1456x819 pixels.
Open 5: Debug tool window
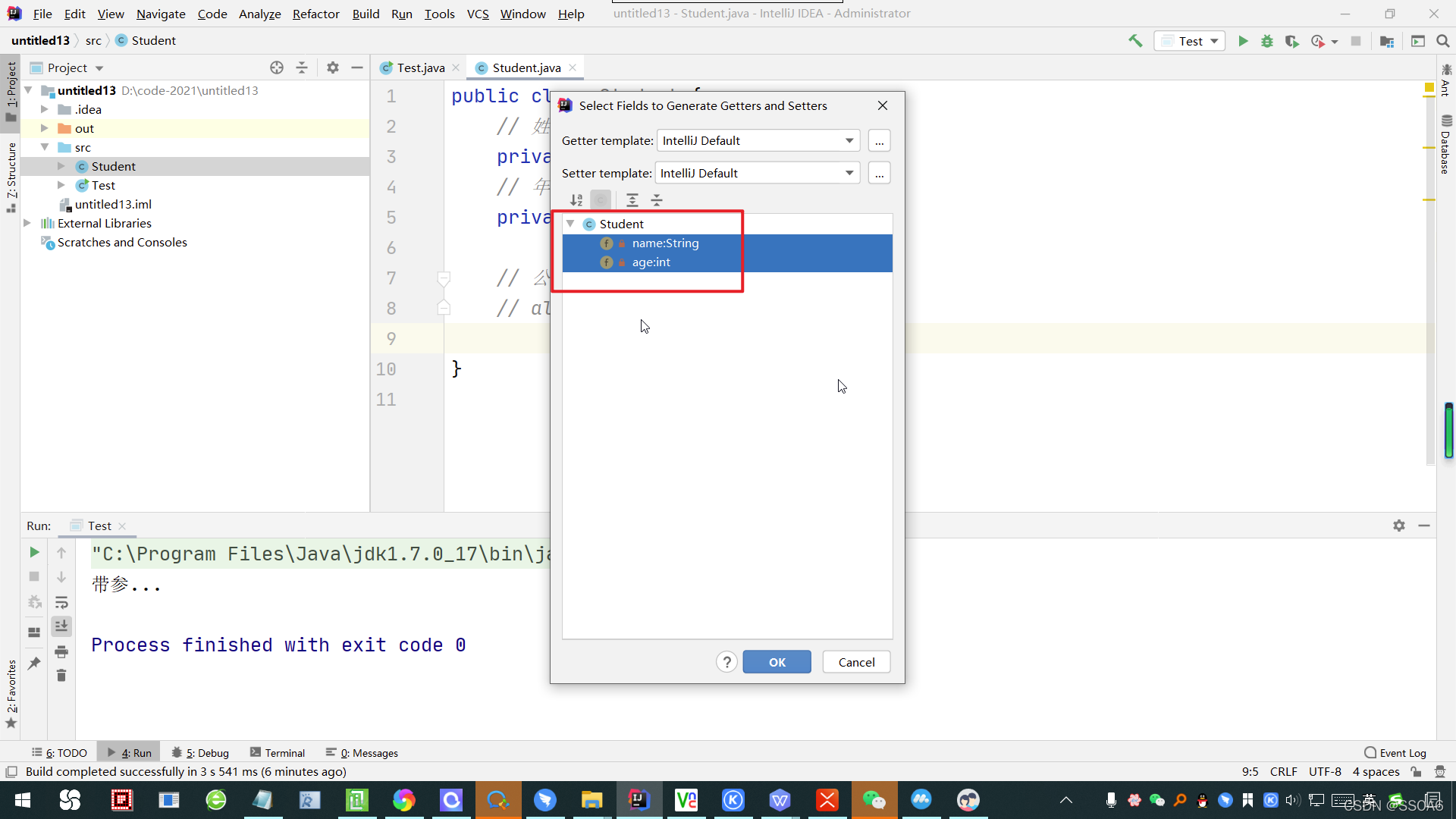(200, 753)
